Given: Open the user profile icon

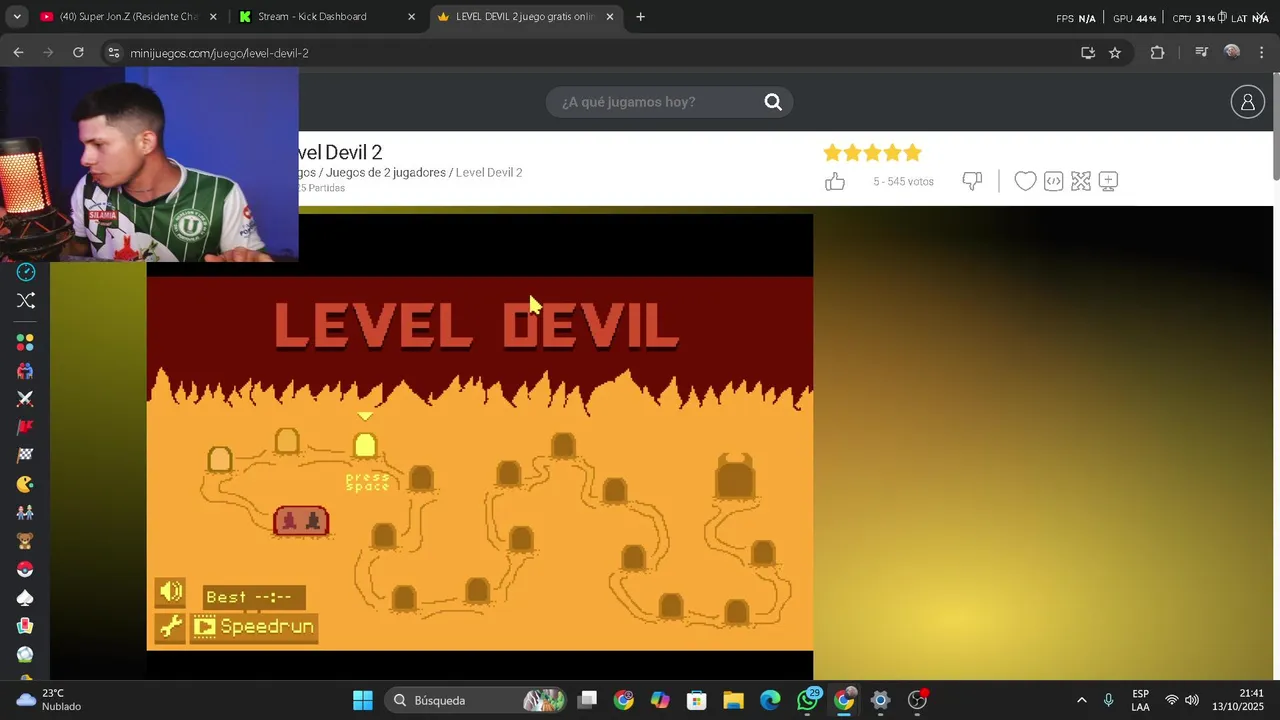Looking at the screenshot, I should pos(1247,102).
